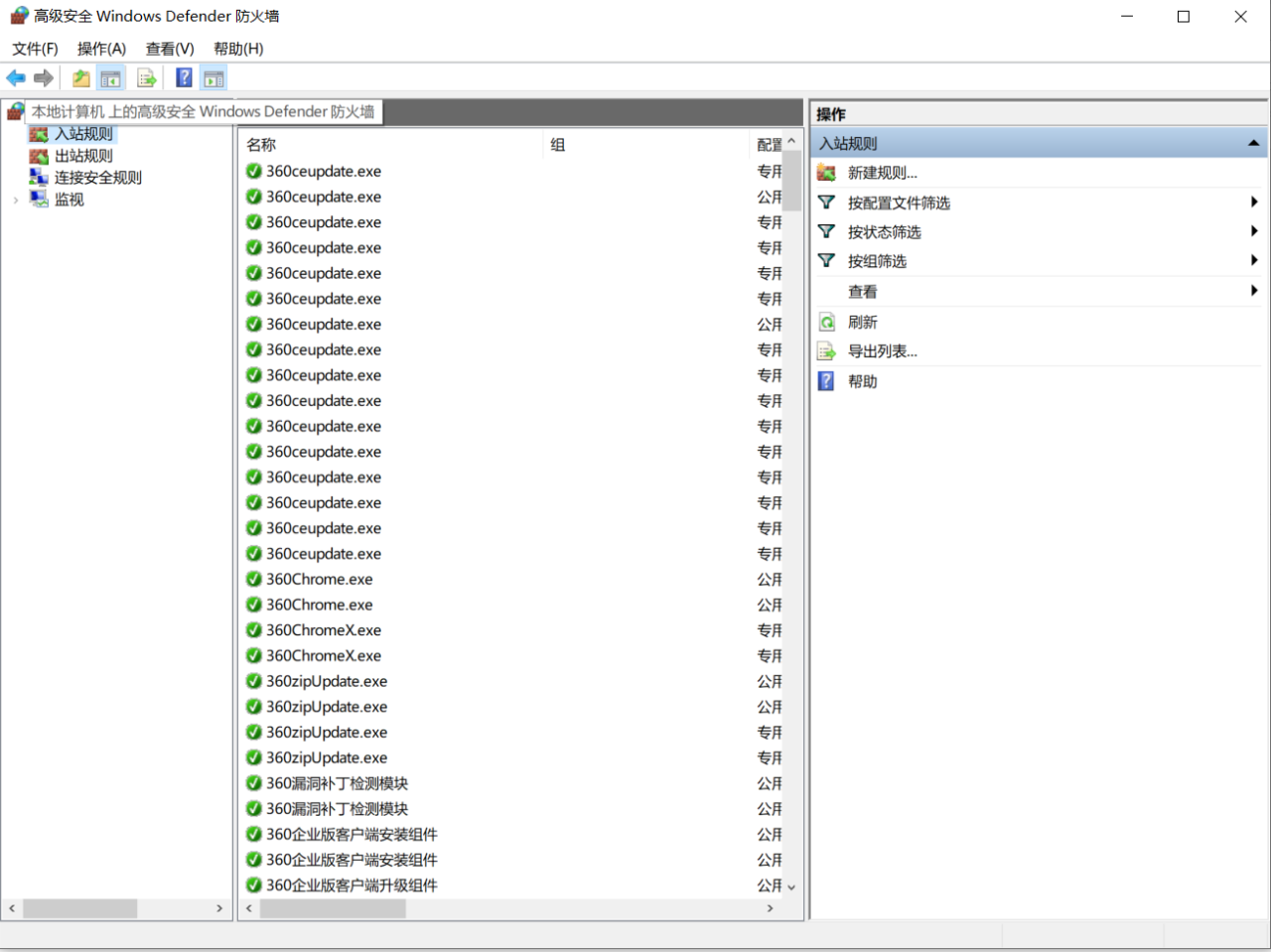Select 连接安全规则 in the console tree
This screenshot has width=1271, height=952.
[97, 178]
